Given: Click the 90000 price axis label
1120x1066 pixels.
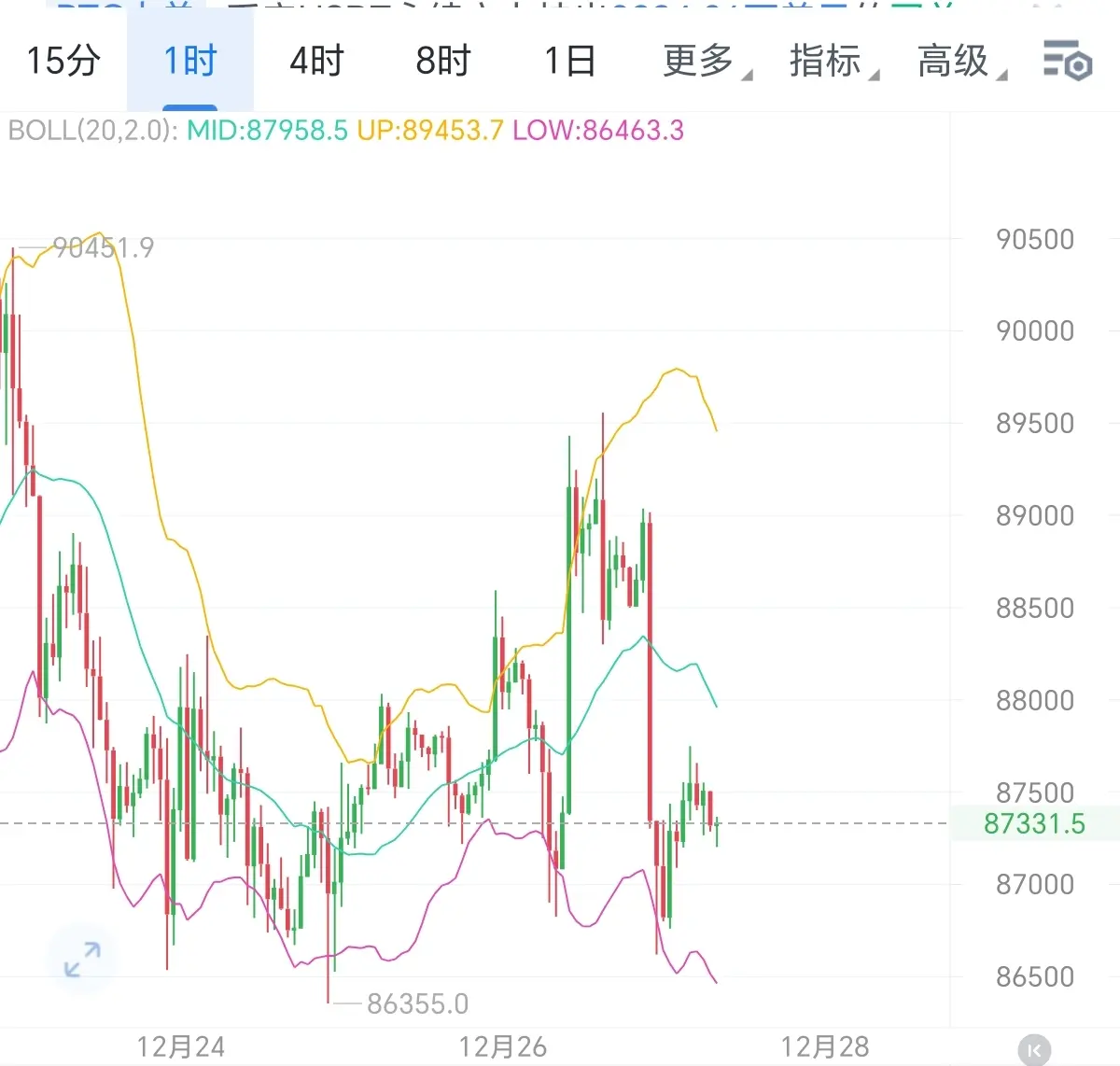Looking at the screenshot, I should coord(1034,330).
